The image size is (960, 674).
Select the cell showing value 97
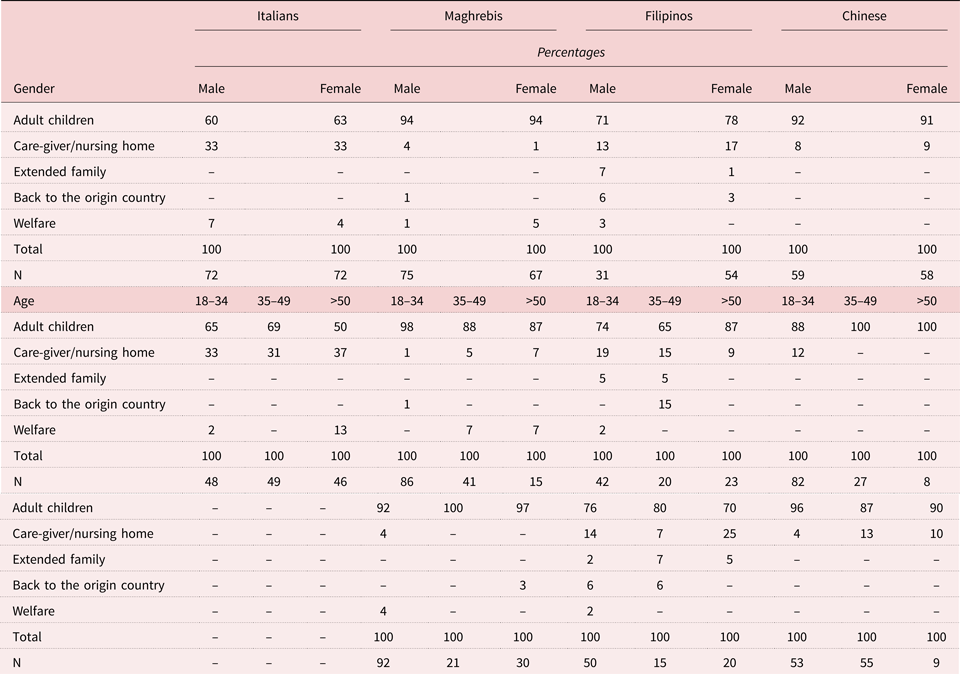click(536, 508)
